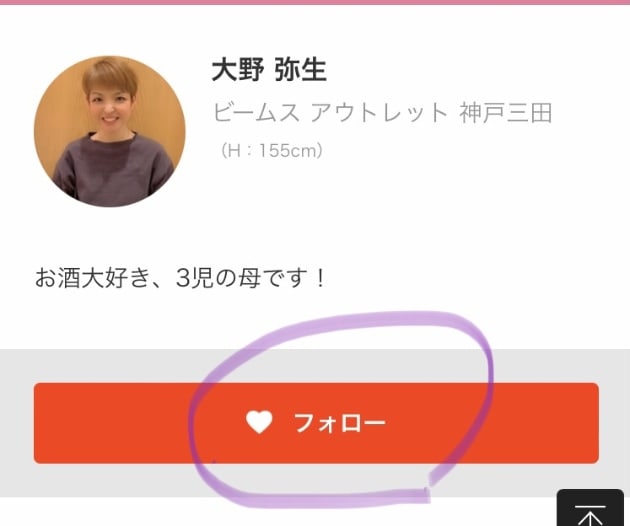Tap the 3児の母 phrase in the bio

(218, 278)
